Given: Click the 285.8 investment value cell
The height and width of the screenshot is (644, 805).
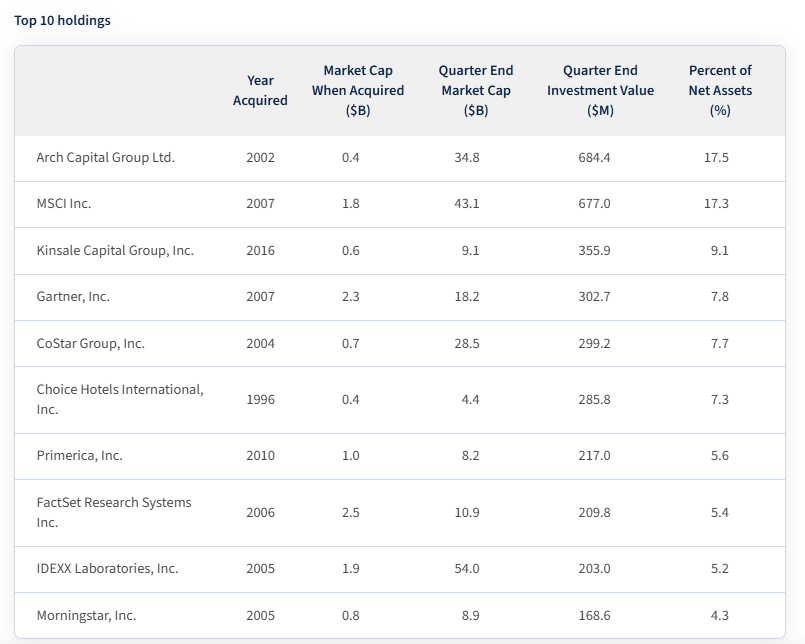Looking at the screenshot, I should click(595, 400).
